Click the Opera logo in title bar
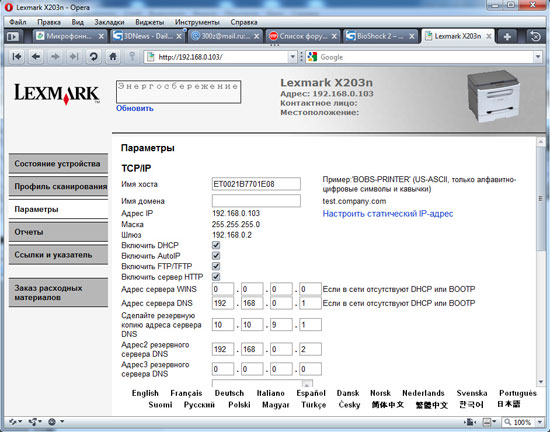The image size is (550, 432). click(x=9, y=7)
